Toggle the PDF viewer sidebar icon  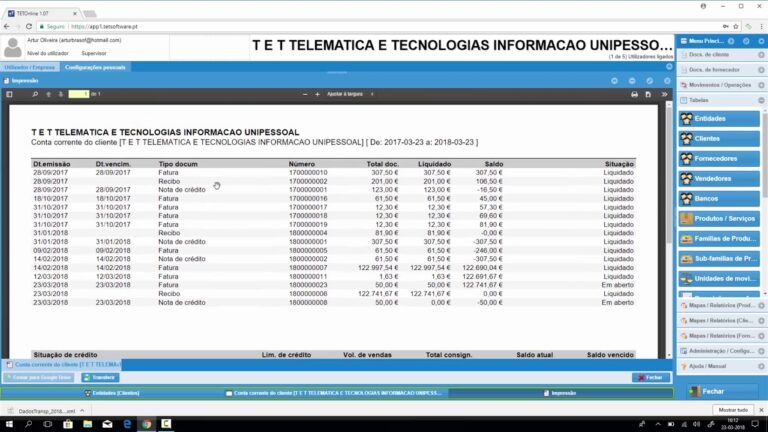[9, 94]
